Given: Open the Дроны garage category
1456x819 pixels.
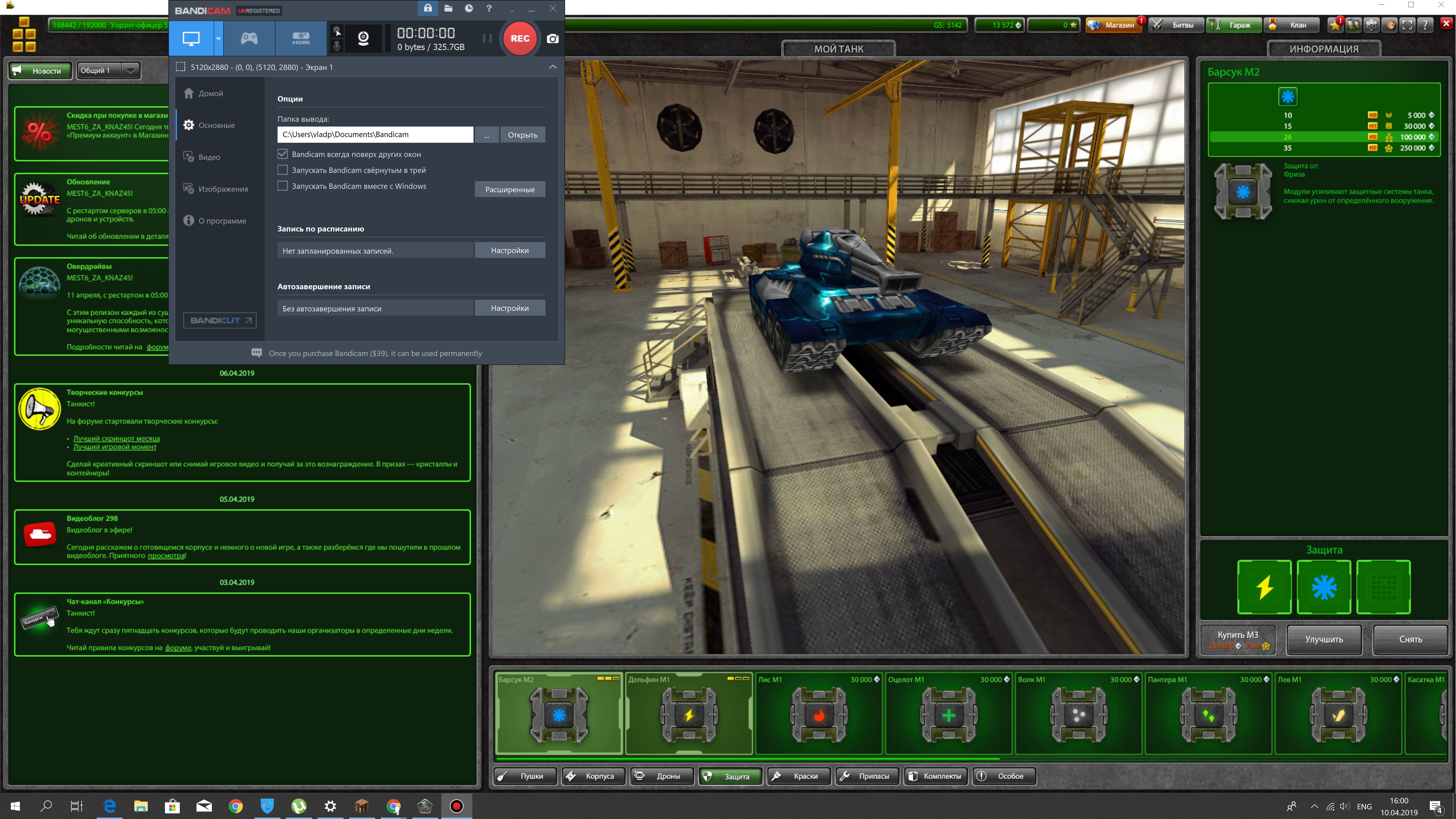Looking at the screenshot, I should click(x=662, y=776).
